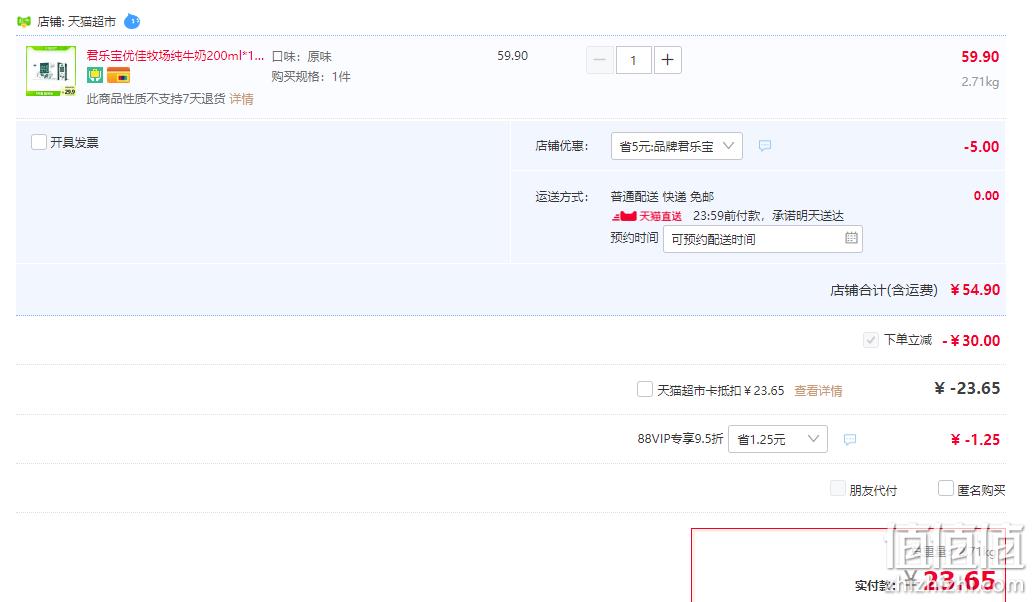1034x602 pixels.
Task: Click the Tmall supermarket store logo icon
Action: (x=24, y=22)
